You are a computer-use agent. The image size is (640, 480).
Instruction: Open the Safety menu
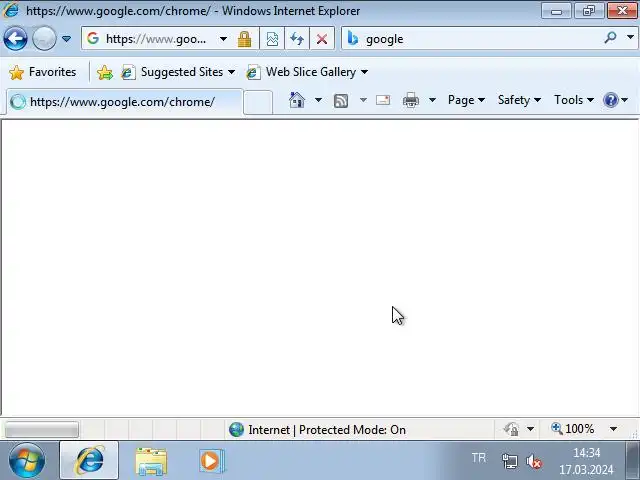point(519,100)
